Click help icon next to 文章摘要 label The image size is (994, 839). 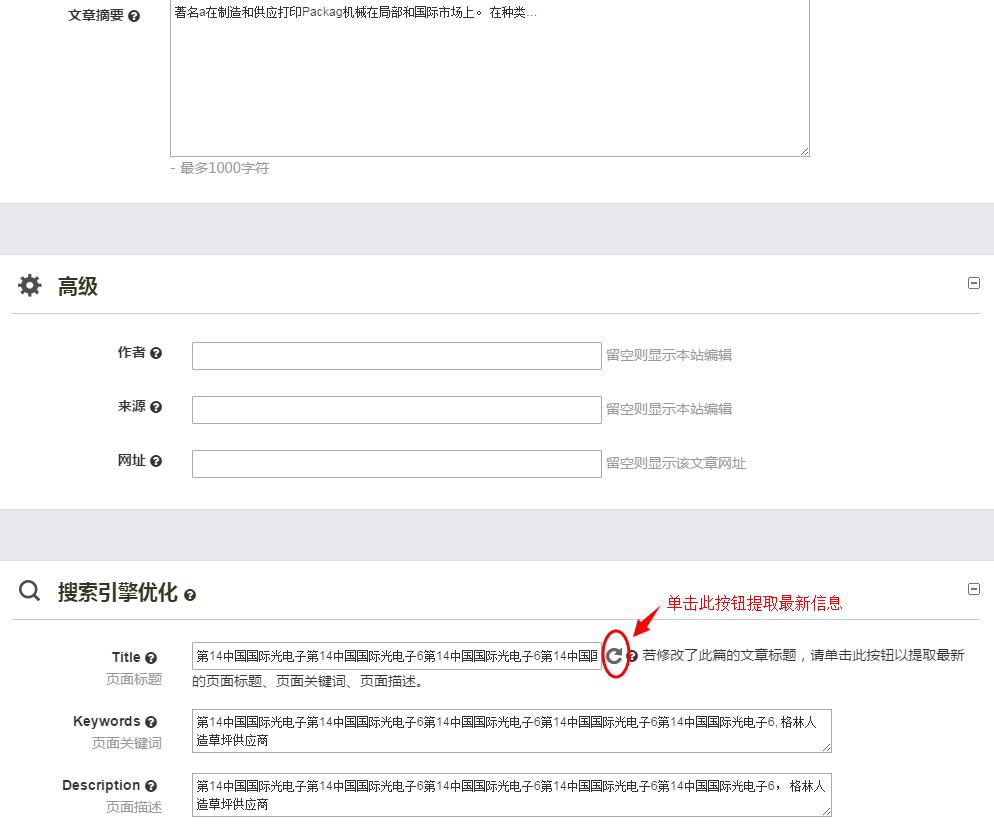[134, 16]
